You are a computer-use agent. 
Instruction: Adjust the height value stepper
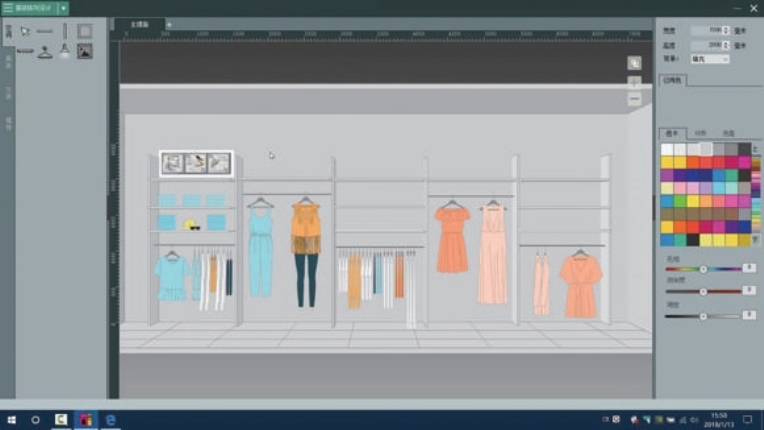(724, 45)
